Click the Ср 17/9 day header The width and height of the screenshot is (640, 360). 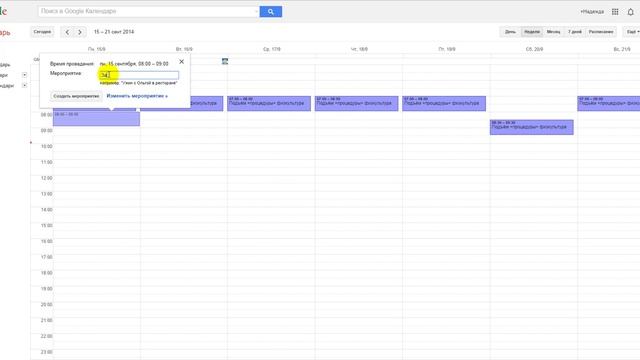point(272,49)
